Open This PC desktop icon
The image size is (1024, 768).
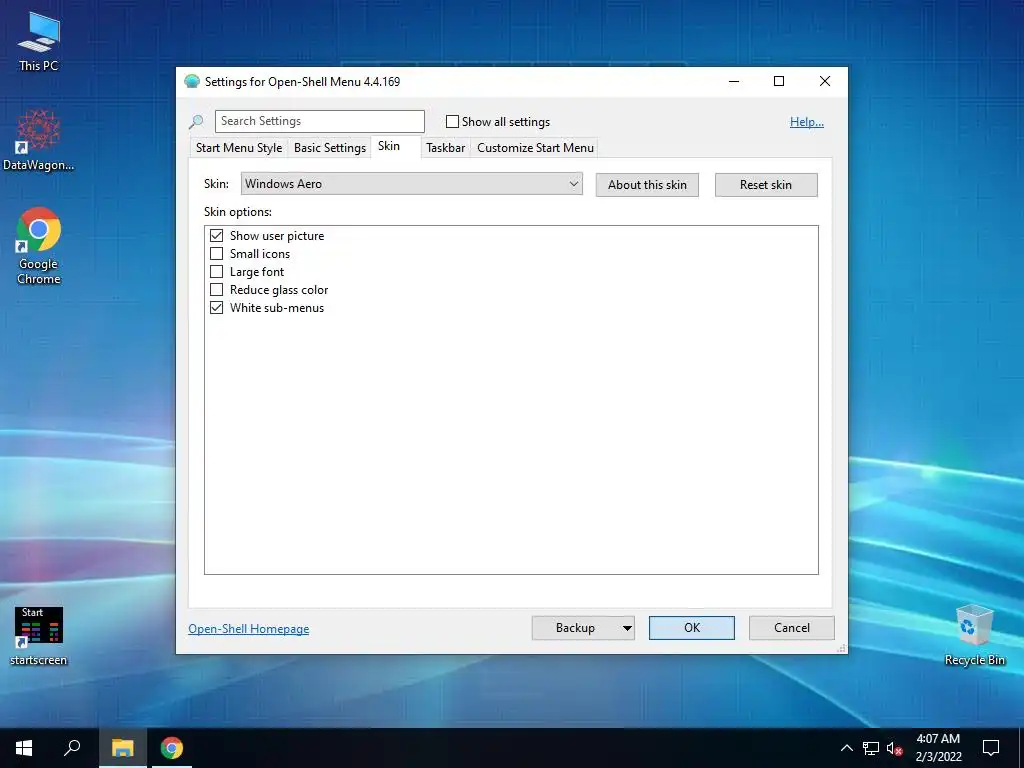tap(39, 41)
